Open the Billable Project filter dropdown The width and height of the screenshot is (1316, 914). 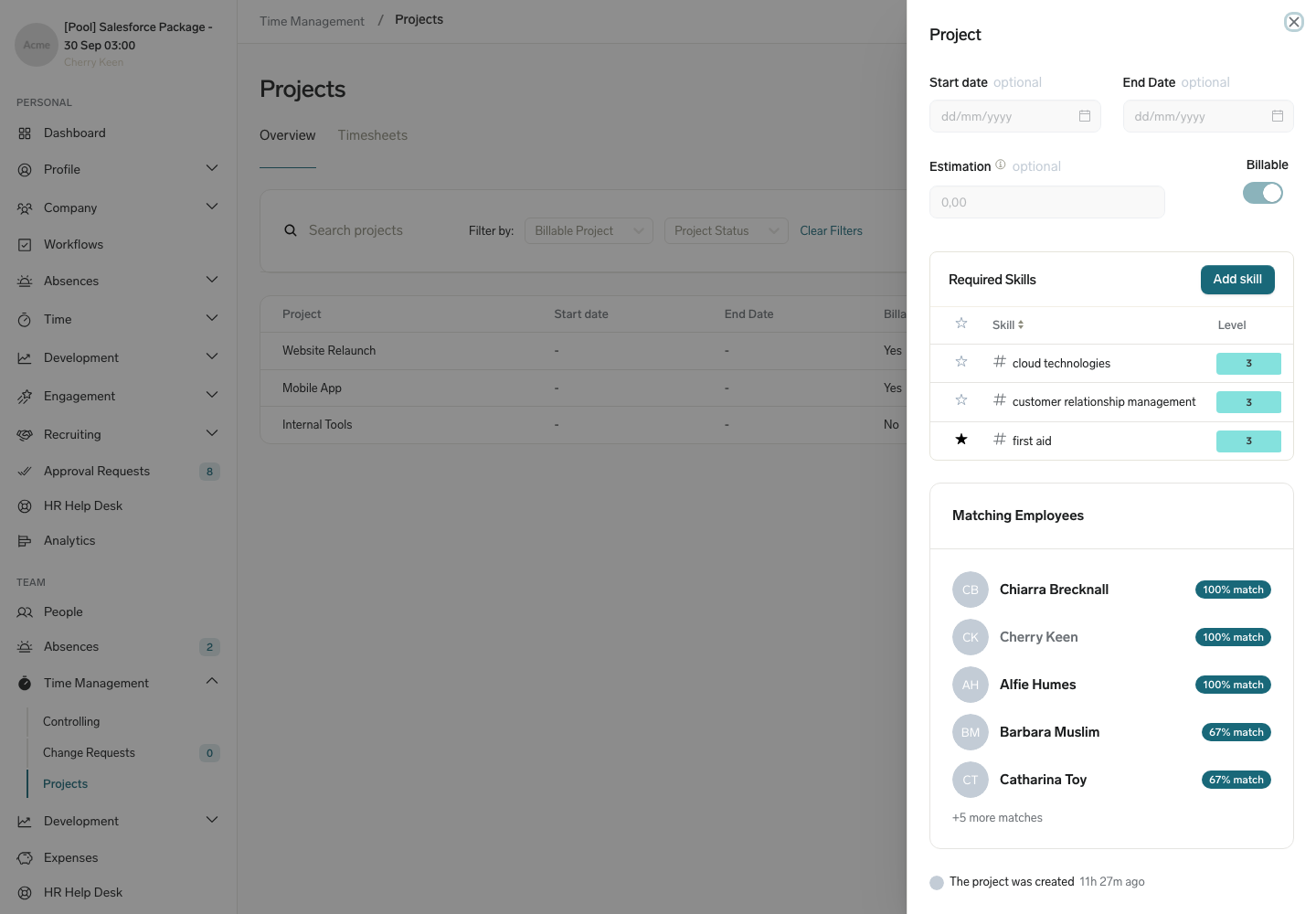coord(589,230)
